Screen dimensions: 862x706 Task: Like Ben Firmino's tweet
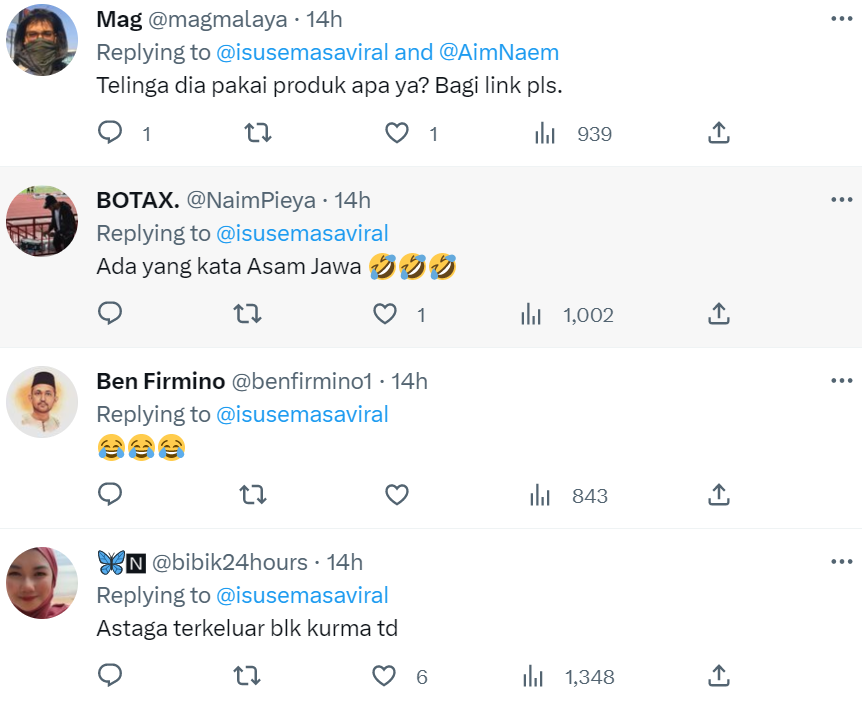click(397, 495)
